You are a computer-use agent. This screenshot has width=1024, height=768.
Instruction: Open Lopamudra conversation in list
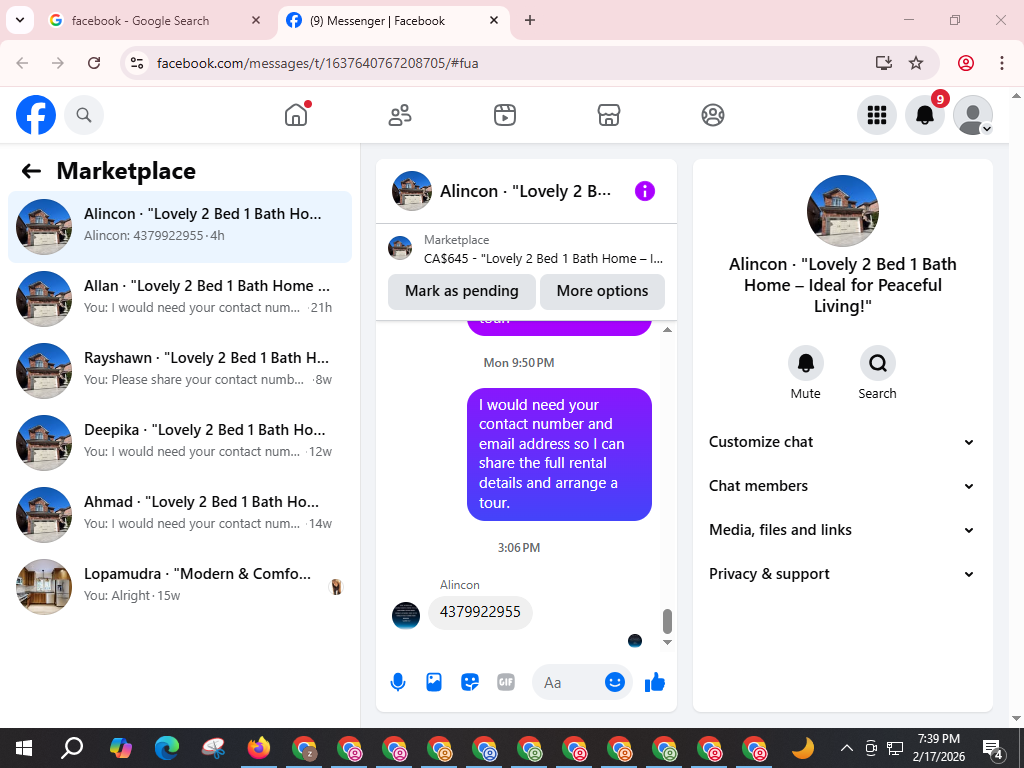[x=180, y=586]
